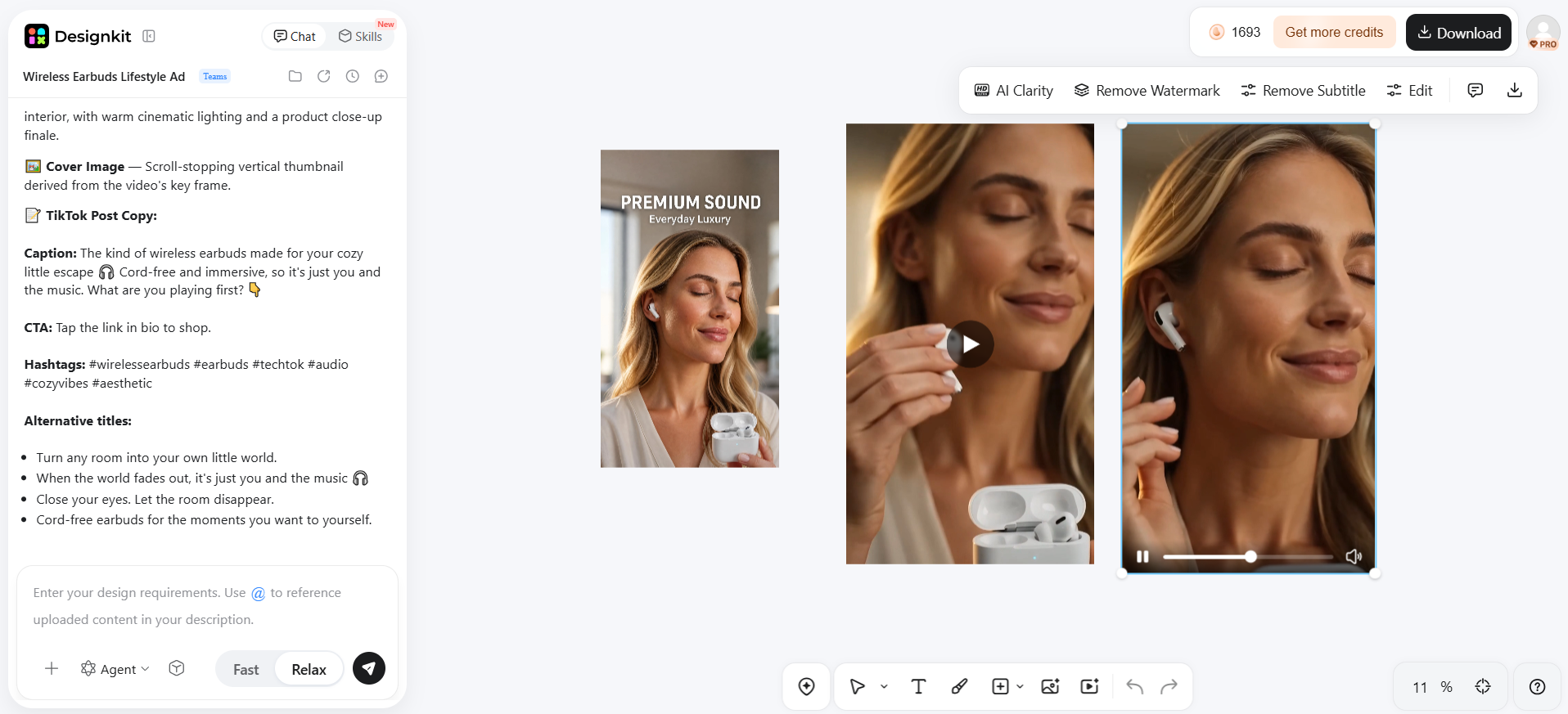
Task: Click the AI sparkle pin tool
Action: [807, 686]
